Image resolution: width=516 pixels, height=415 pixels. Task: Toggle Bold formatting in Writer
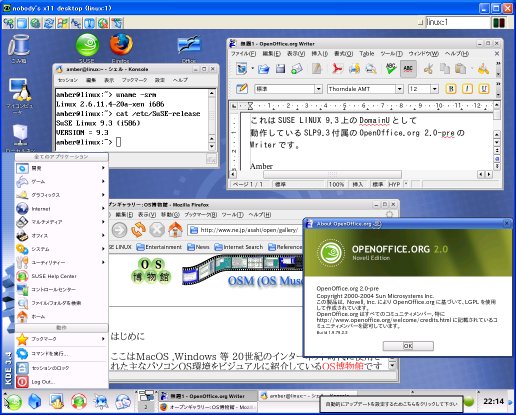451,89
